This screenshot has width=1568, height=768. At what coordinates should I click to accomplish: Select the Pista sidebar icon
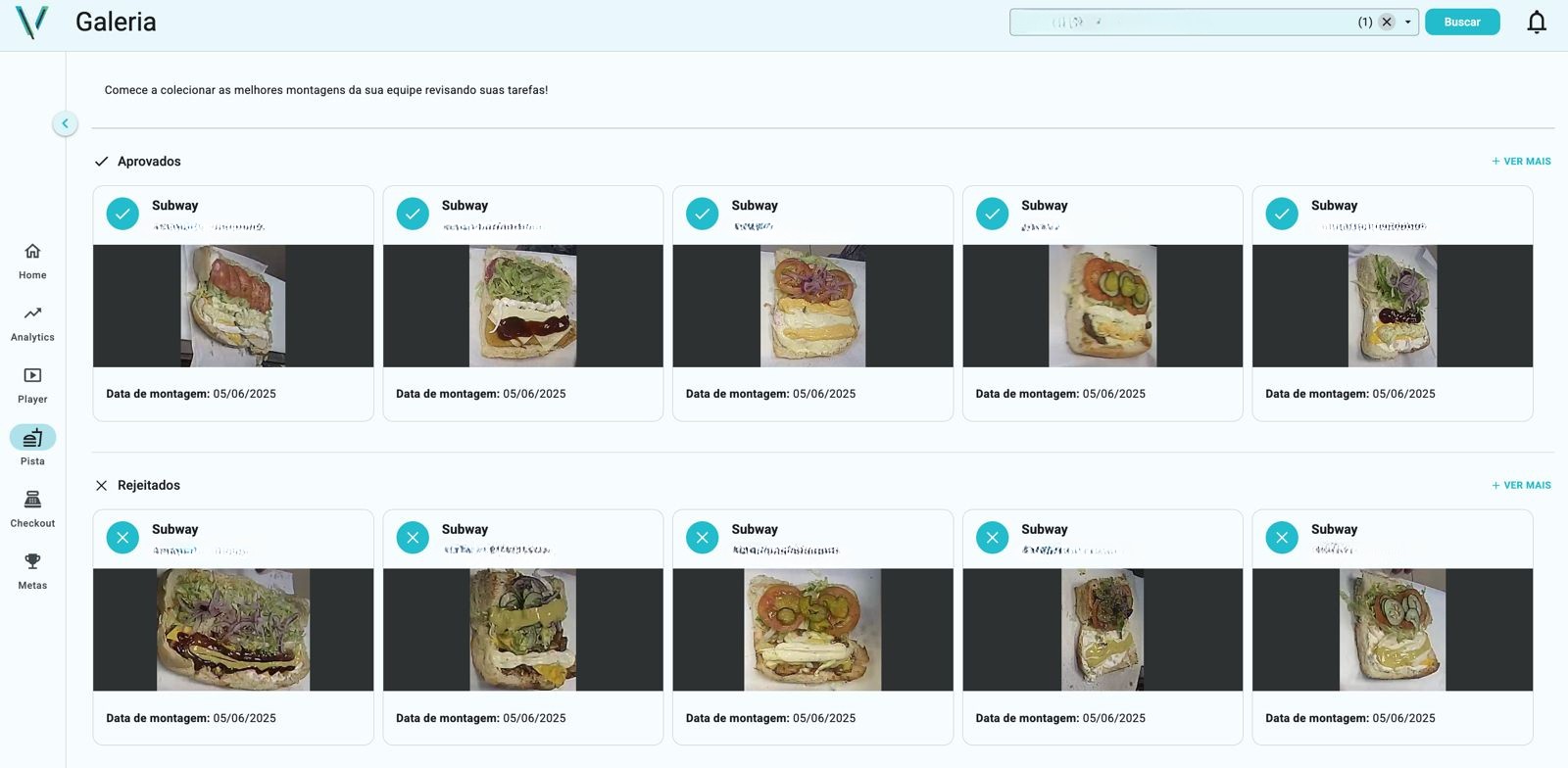pyautogui.click(x=32, y=437)
